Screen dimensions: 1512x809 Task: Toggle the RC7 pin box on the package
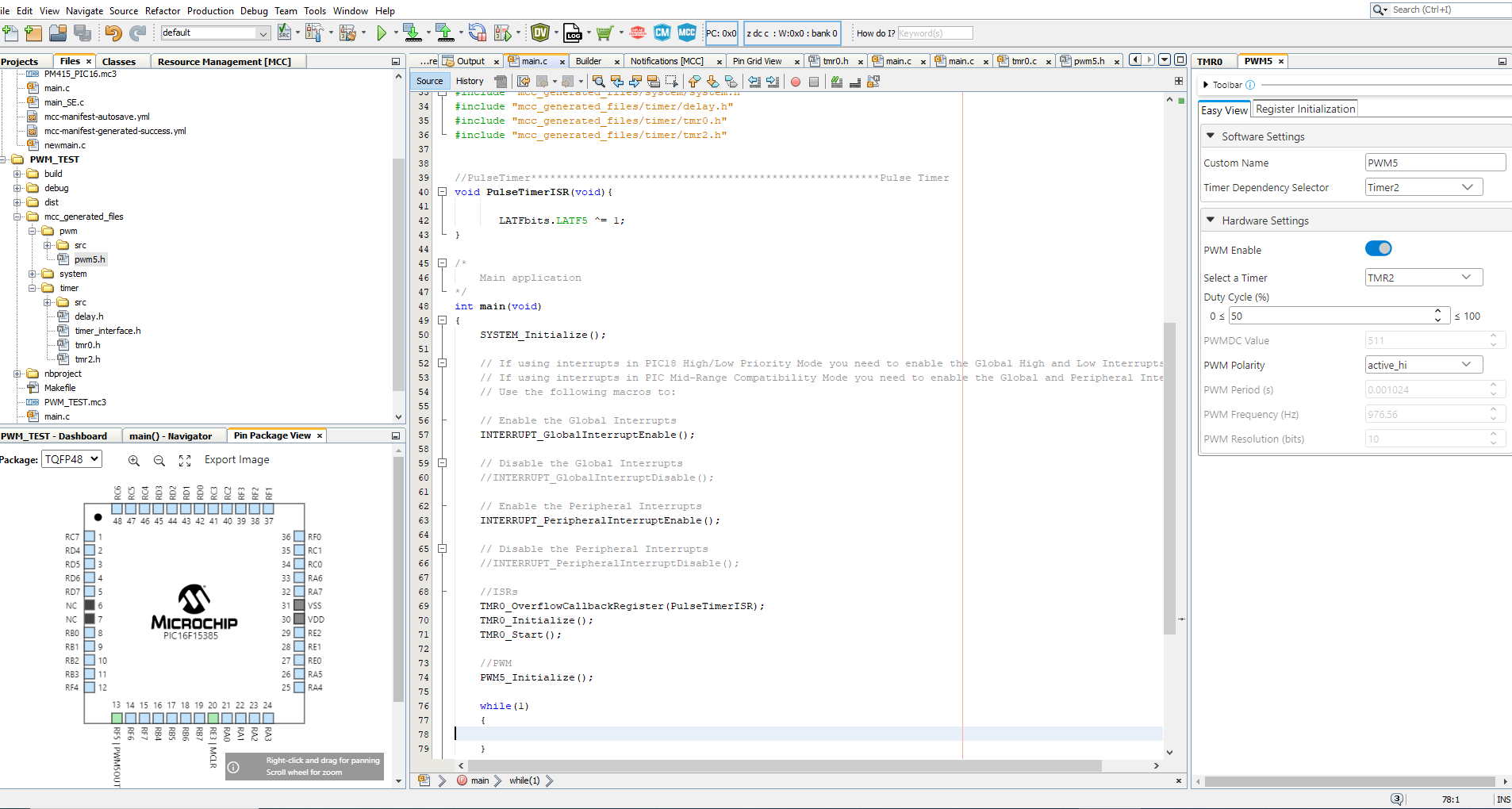pyautogui.click(x=90, y=537)
